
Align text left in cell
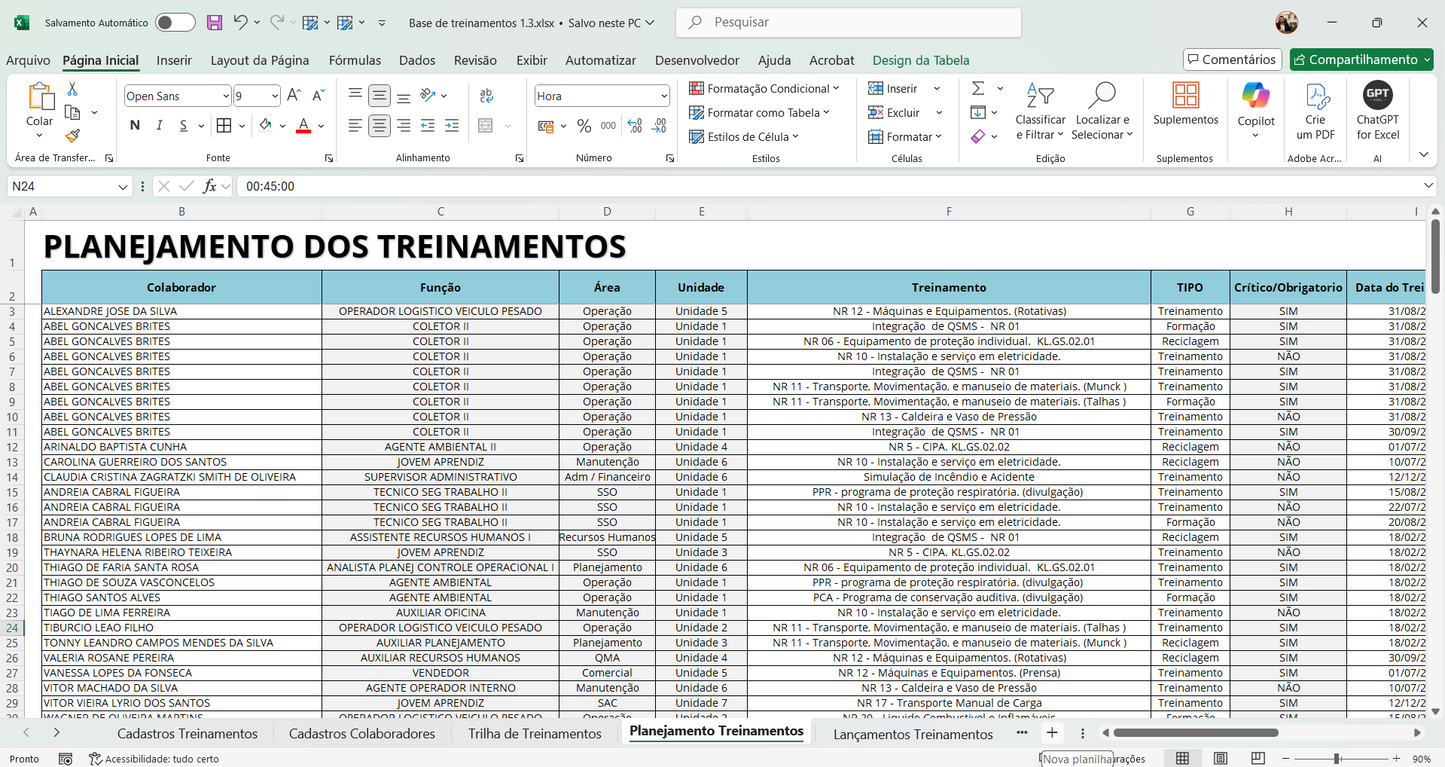click(x=355, y=126)
